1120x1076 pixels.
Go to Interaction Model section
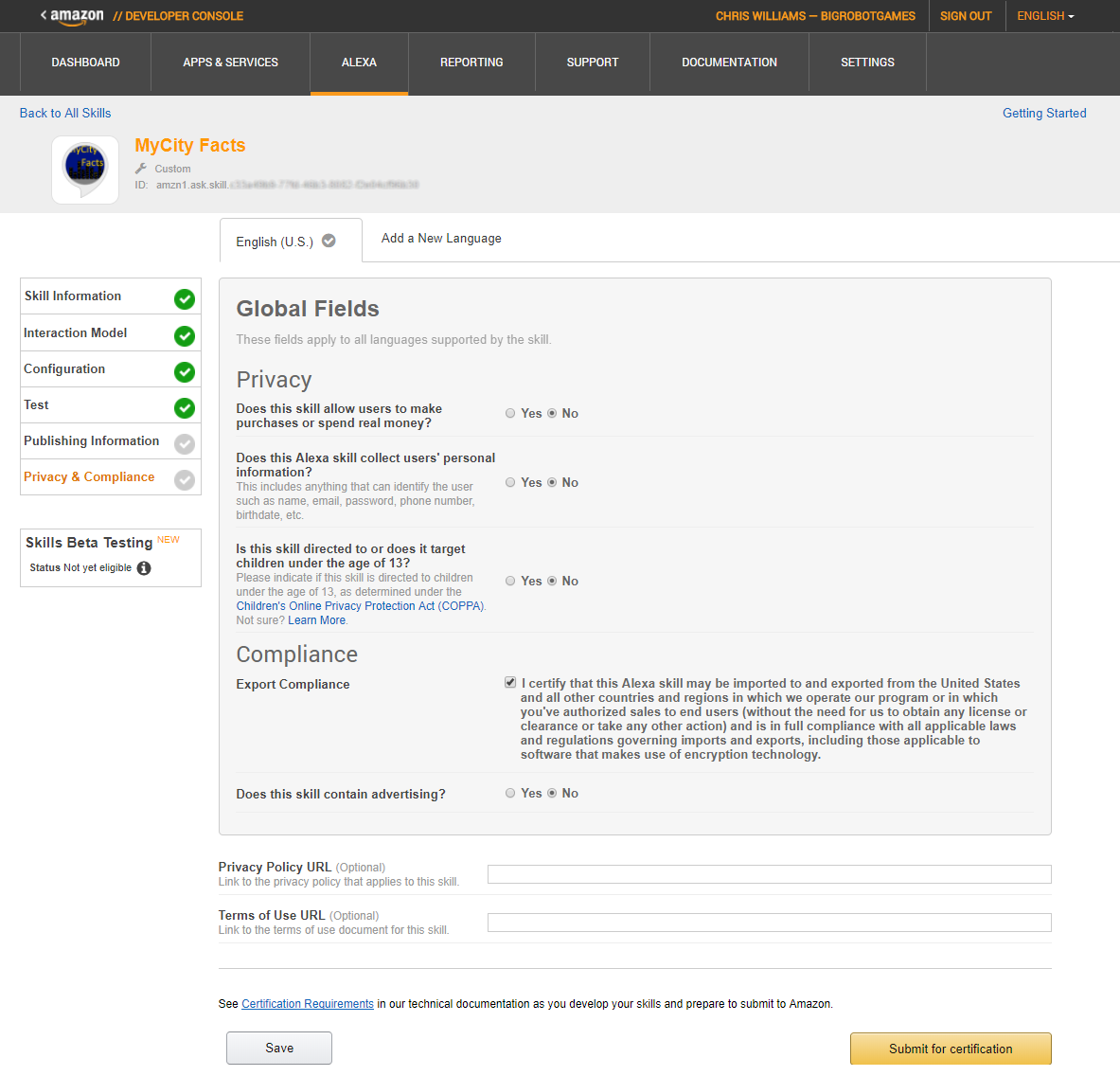pos(111,333)
